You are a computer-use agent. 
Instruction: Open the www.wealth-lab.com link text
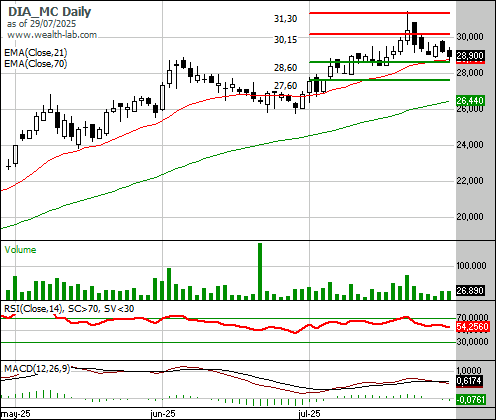[52, 35]
